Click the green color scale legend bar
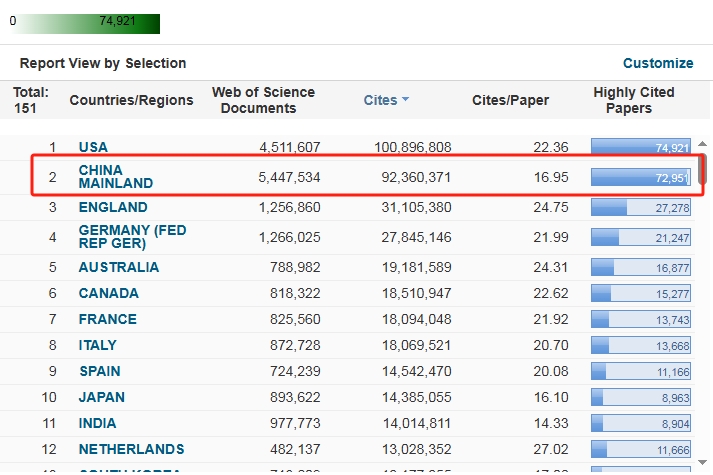This screenshot has height=475, width=713. click(x=87, y=23)
